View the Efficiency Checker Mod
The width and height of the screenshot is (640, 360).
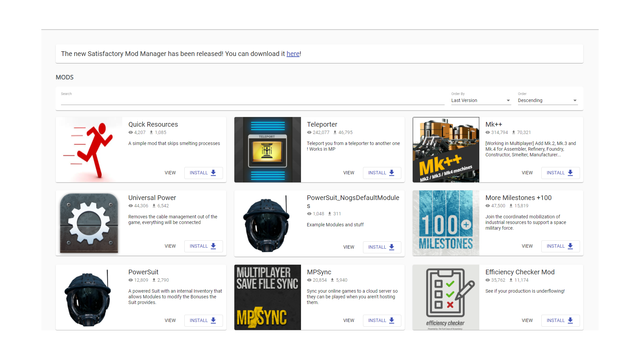pos(527,320)
